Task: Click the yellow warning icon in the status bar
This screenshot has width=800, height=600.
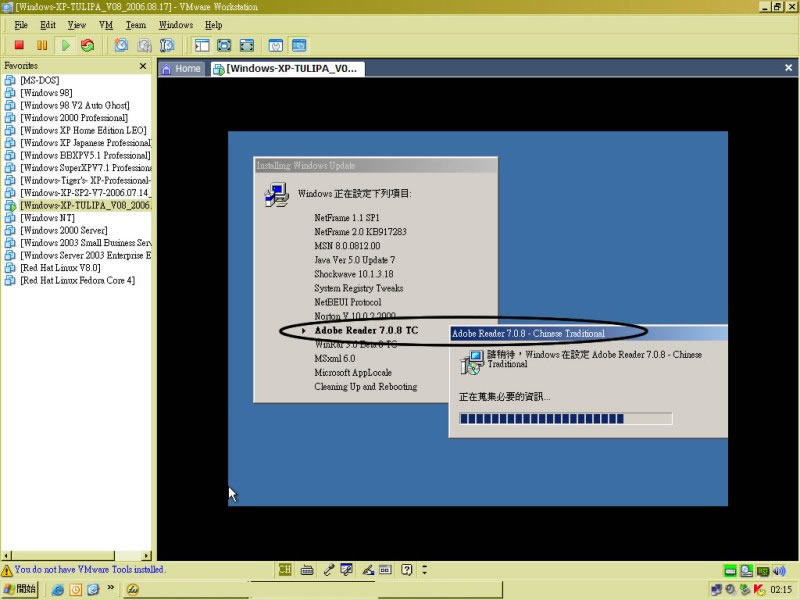Action: [7, 570]
